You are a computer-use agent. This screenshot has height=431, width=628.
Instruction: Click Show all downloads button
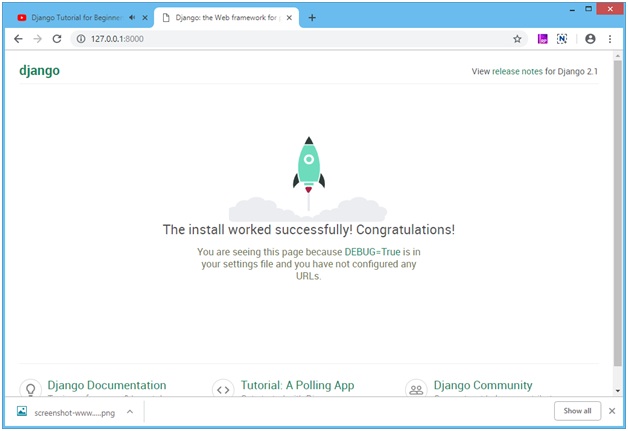(577, 411)
